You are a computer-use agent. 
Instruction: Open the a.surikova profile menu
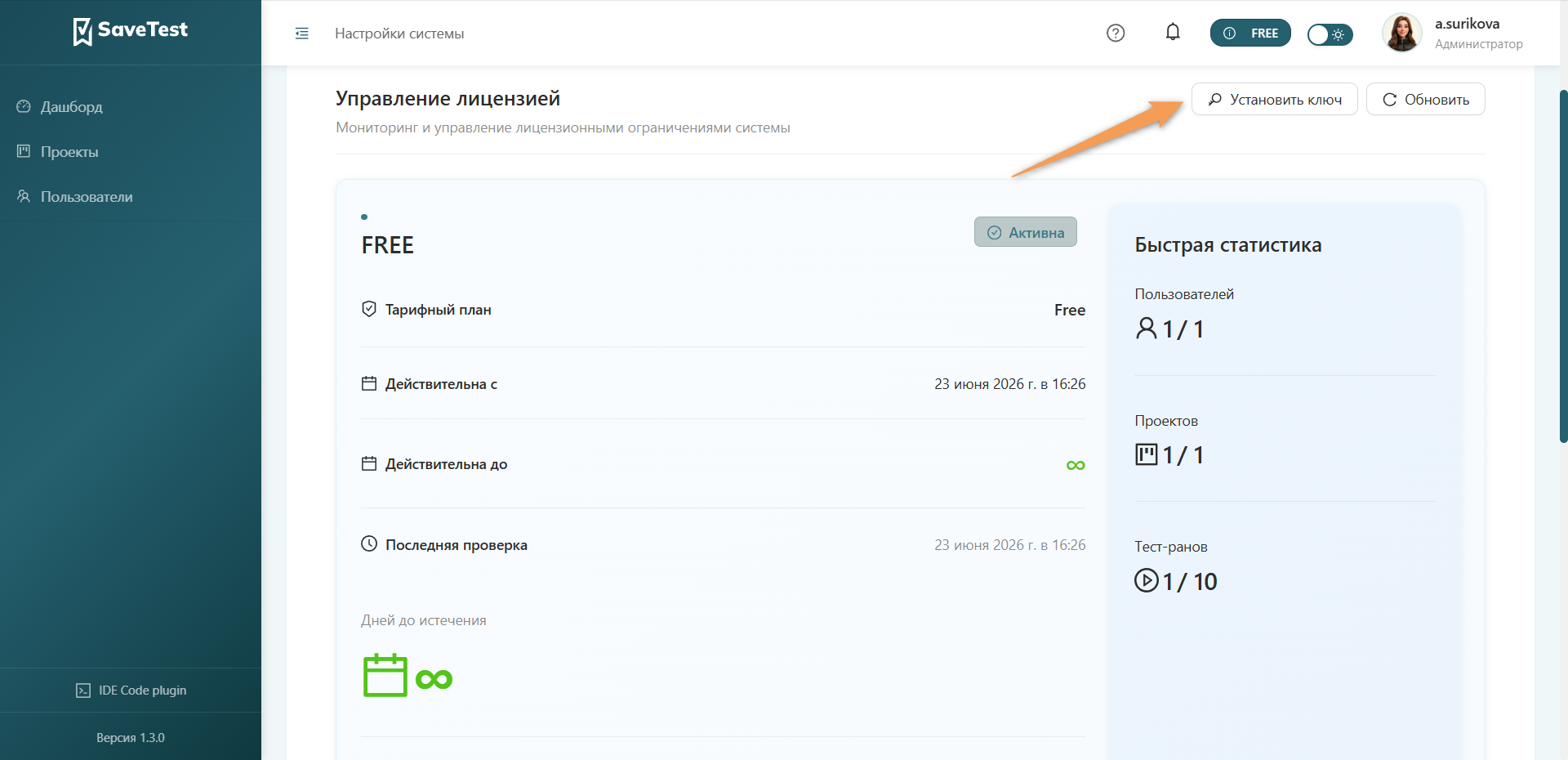[x=1453, y=34]
